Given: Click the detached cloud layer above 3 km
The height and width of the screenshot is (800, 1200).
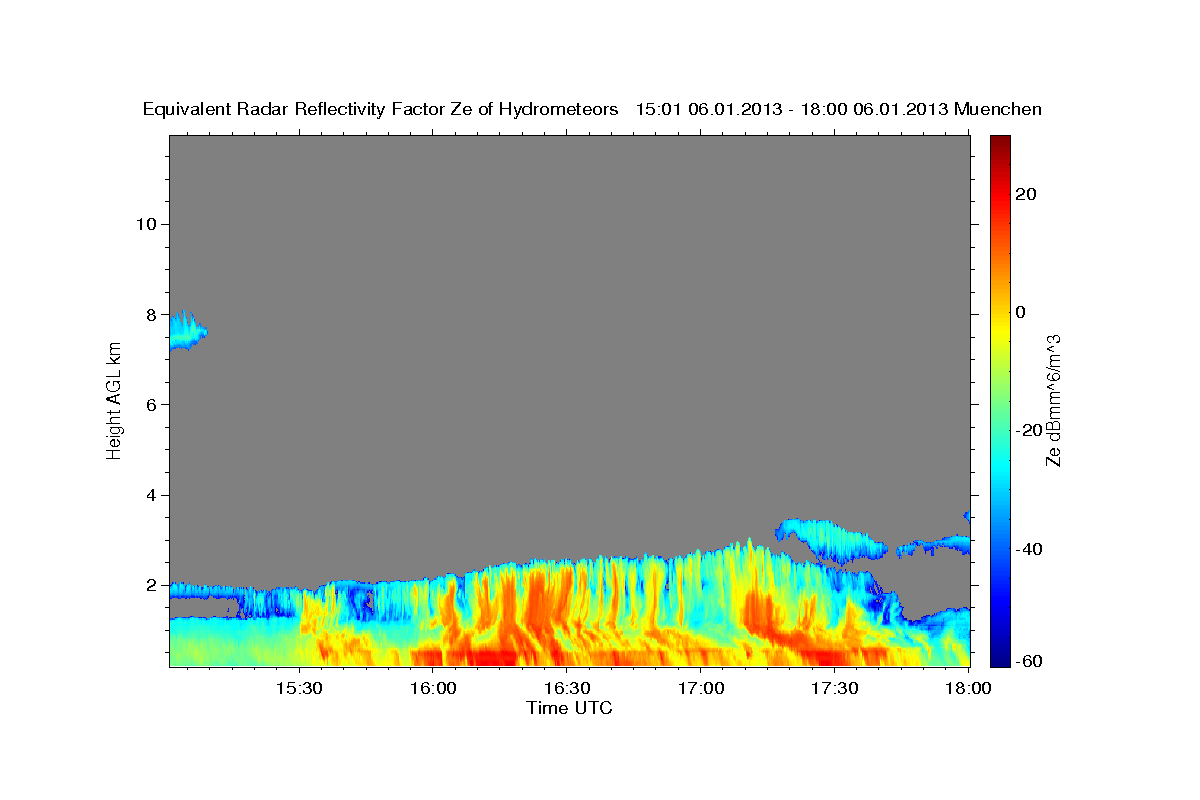Looking at the screenshot, I should [831, 539].
